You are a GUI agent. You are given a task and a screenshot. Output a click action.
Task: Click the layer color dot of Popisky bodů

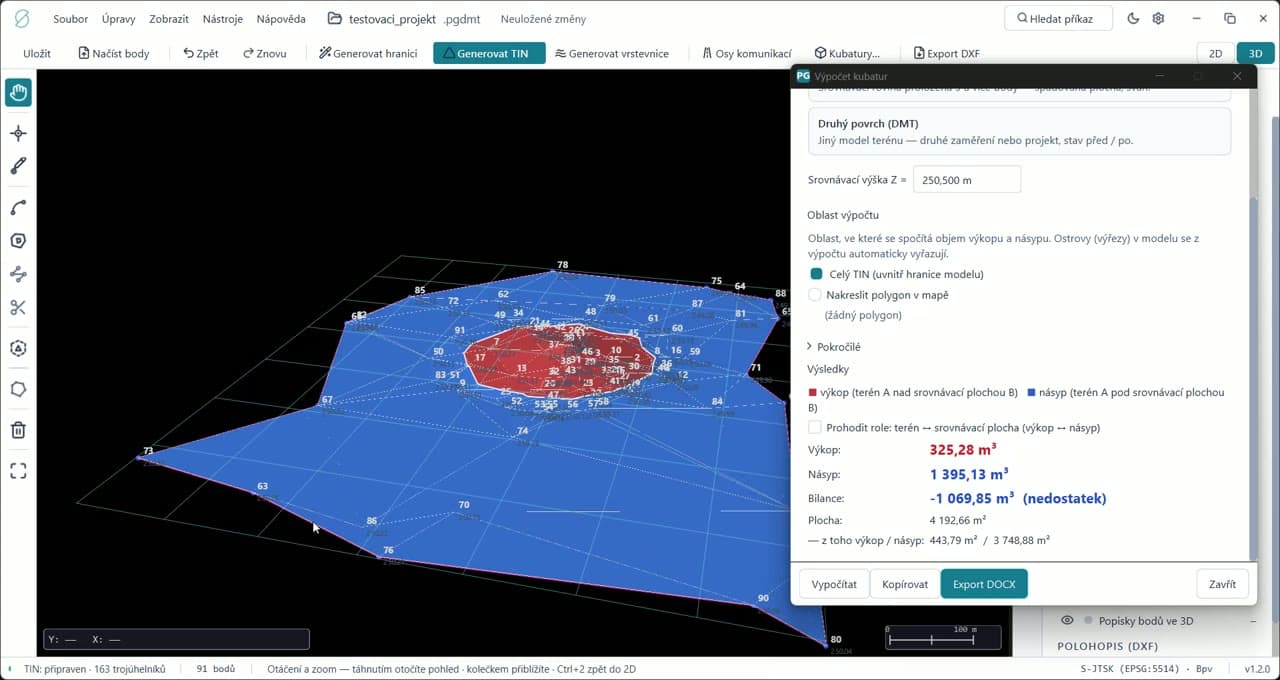pyautogui.click(x=1088, y=620)
